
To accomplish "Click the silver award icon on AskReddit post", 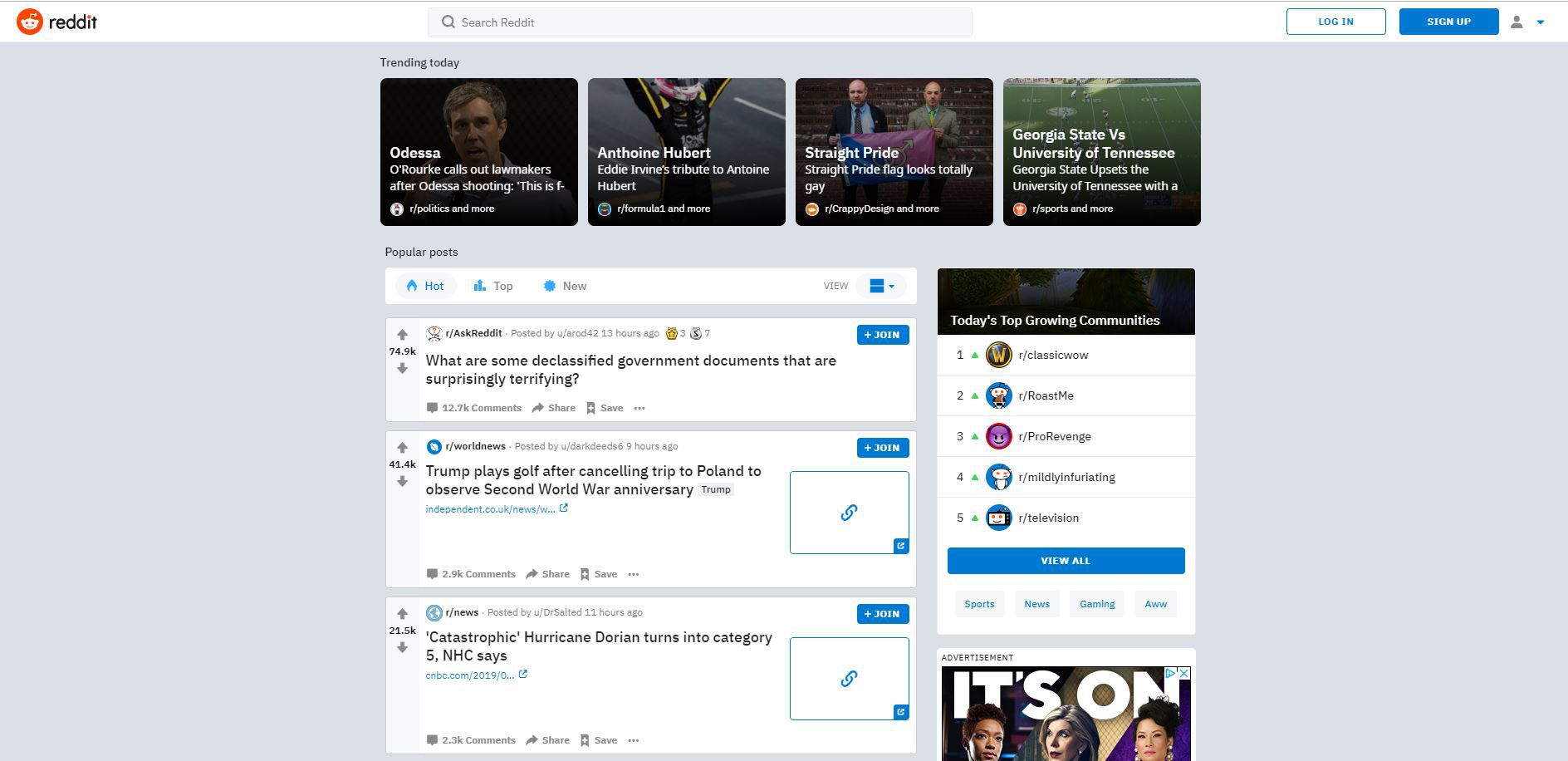I will click(696, 333).
